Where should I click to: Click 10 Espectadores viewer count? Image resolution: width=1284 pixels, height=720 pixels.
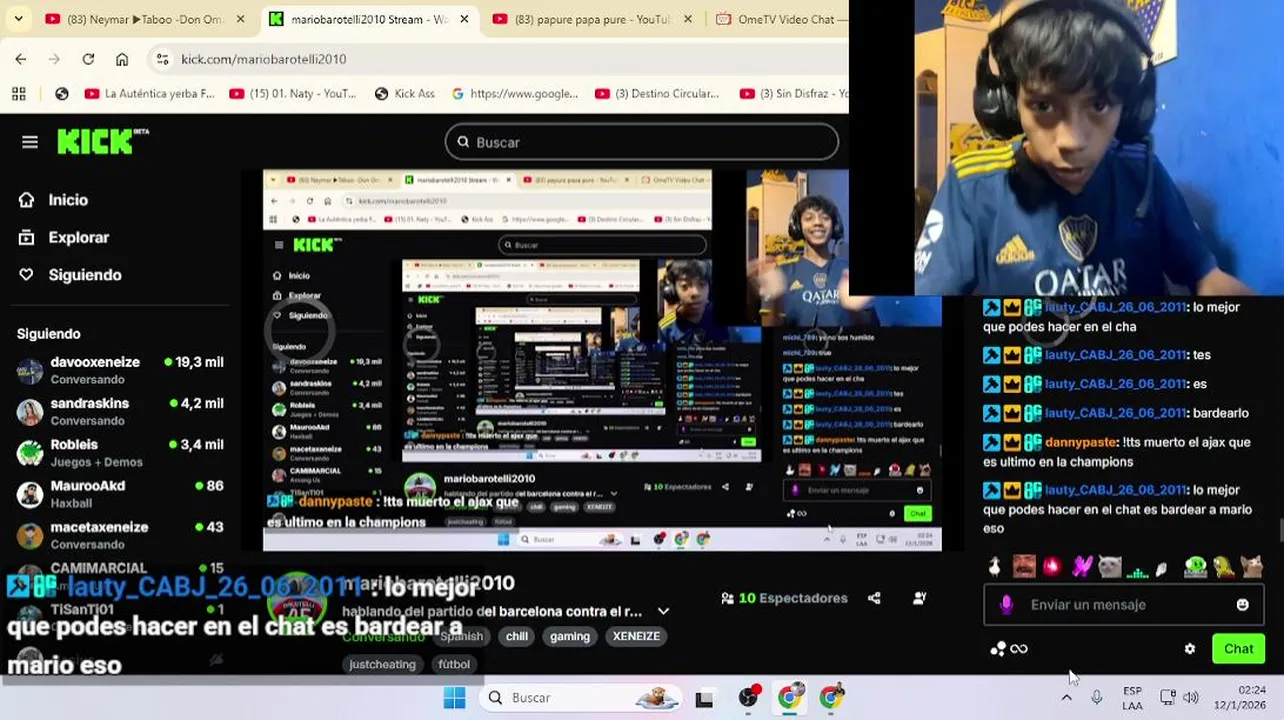(x=785, y=598)
